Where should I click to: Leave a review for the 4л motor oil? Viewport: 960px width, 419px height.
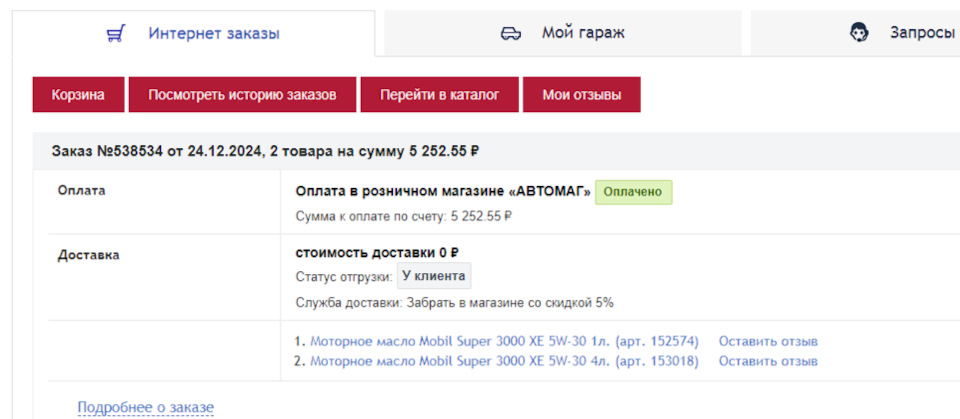click(x=768, y=361)
